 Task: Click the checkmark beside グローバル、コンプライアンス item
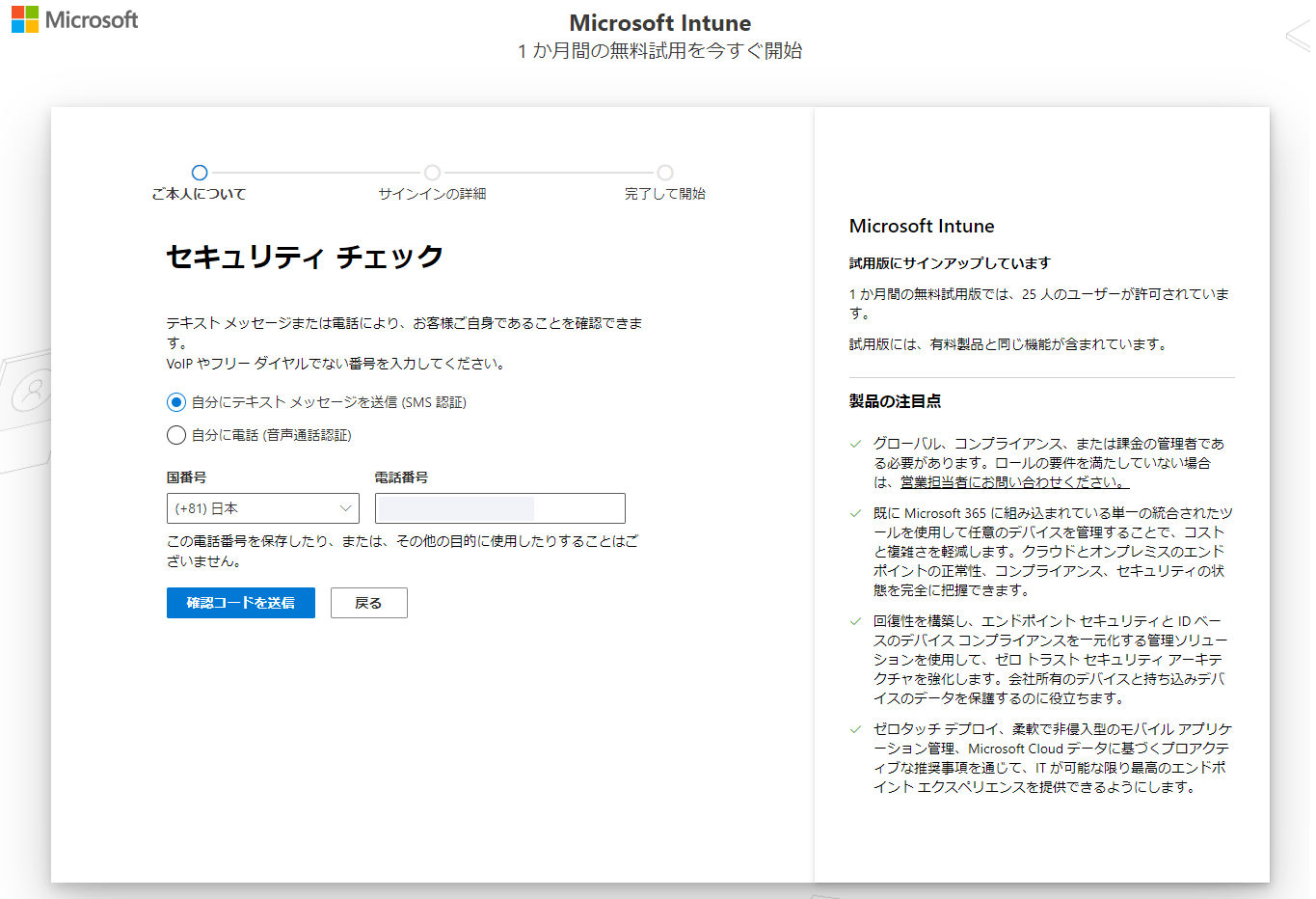855,444
